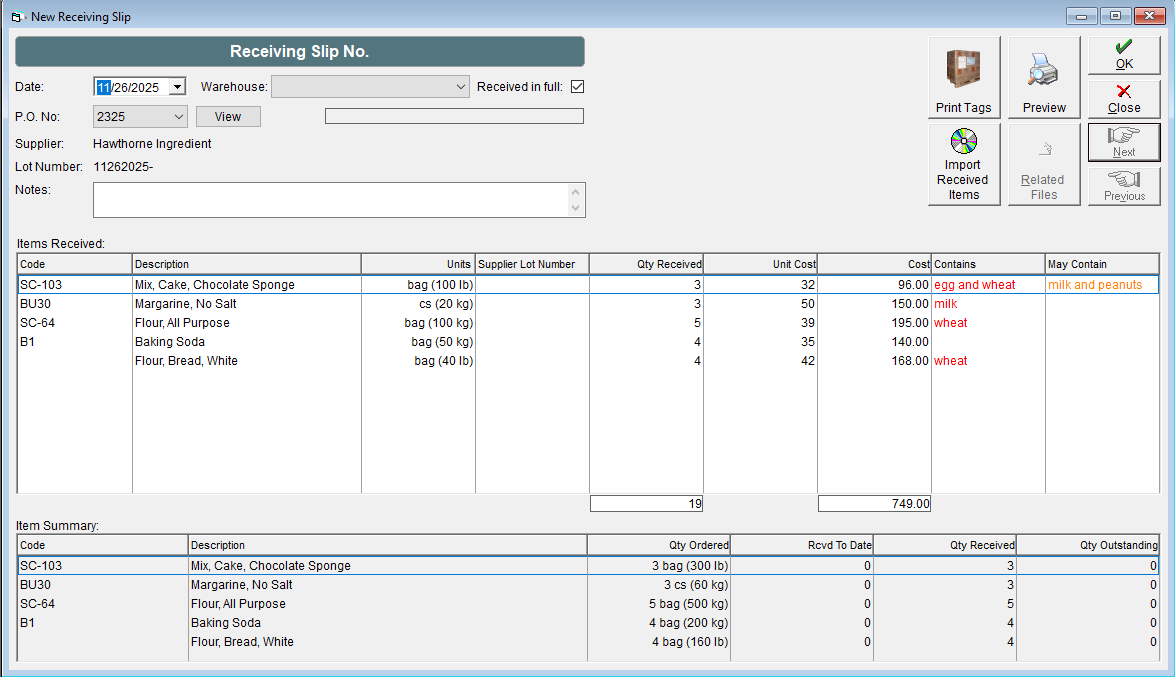Open the P.O. No dropdown list
The width and height of the screenshot is (1175, 677).
click(178, 117)
